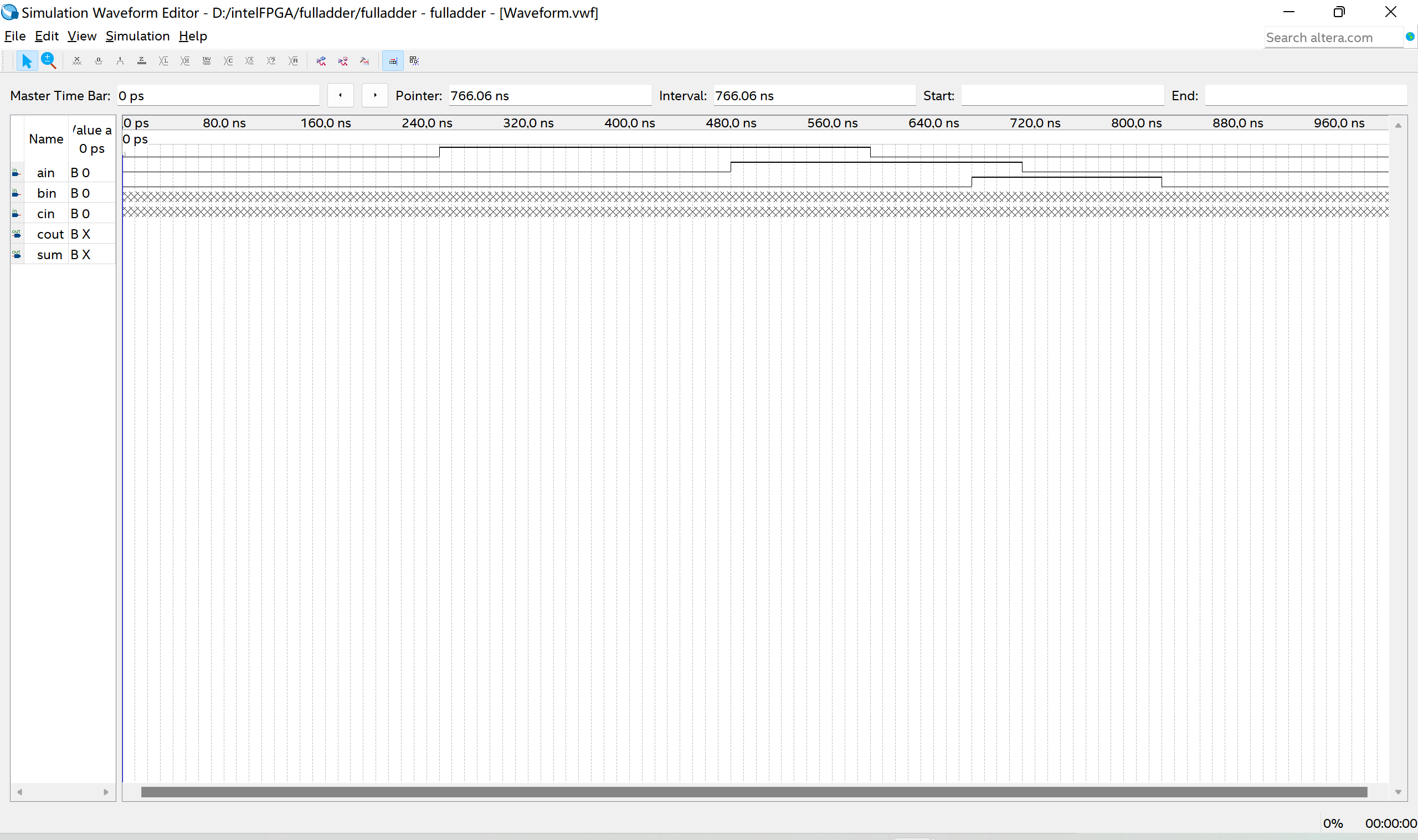Select the cin signal row
Screen dimensions: 1418x840
coord(63,213)
